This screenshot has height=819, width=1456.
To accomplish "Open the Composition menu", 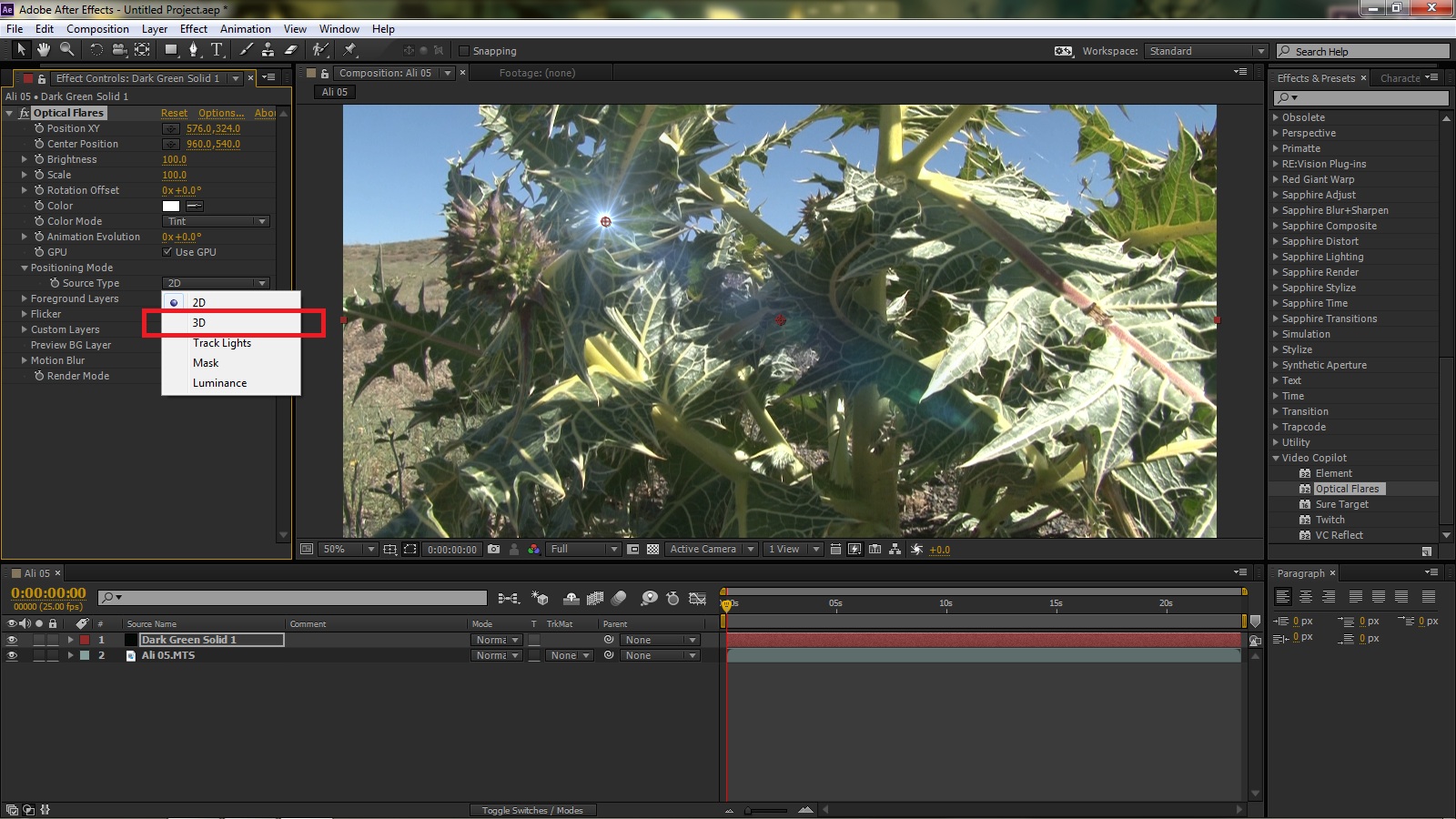I will [x=97, y=29].
